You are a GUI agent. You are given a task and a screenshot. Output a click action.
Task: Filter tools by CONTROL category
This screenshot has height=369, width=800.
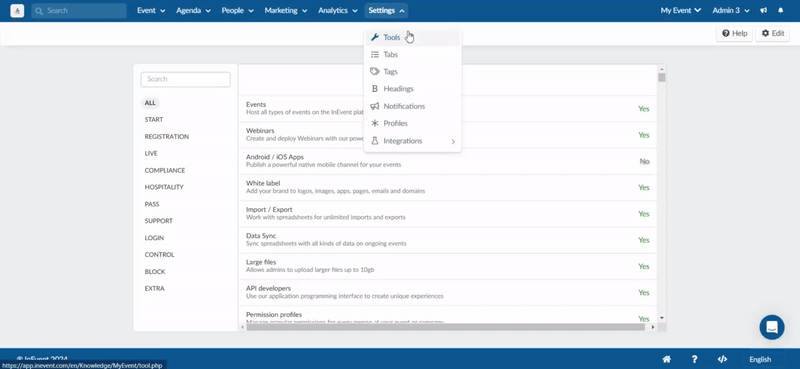pyautogui.click(x=159, y=255)
